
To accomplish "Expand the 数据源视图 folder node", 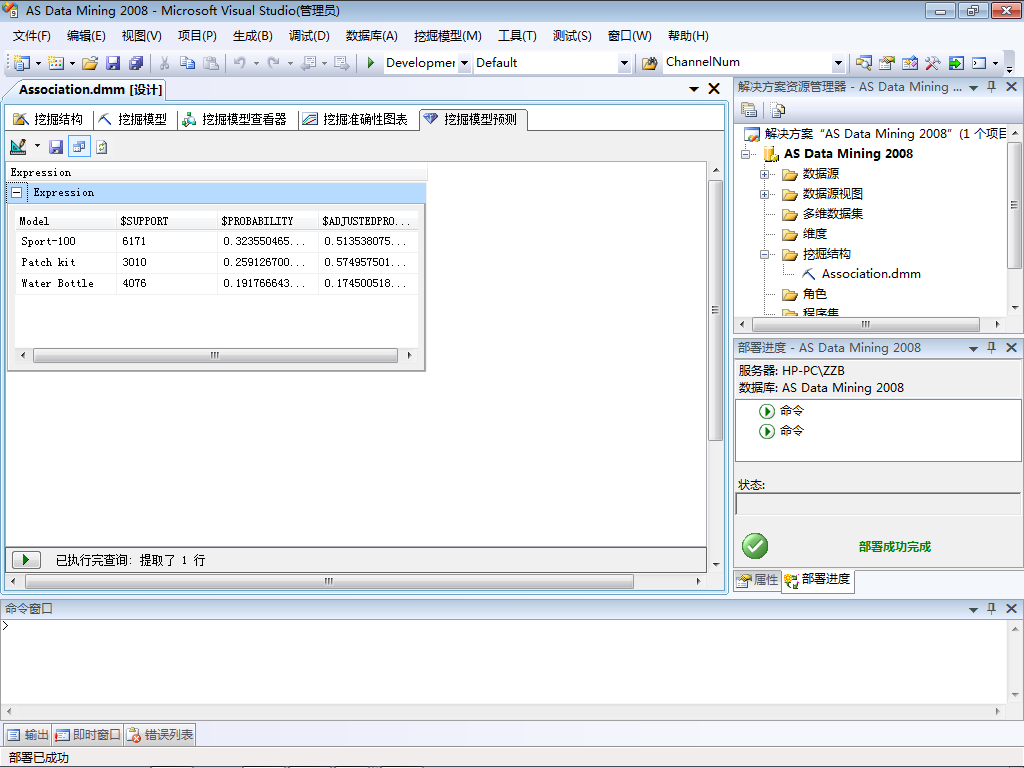I will 764,195.
